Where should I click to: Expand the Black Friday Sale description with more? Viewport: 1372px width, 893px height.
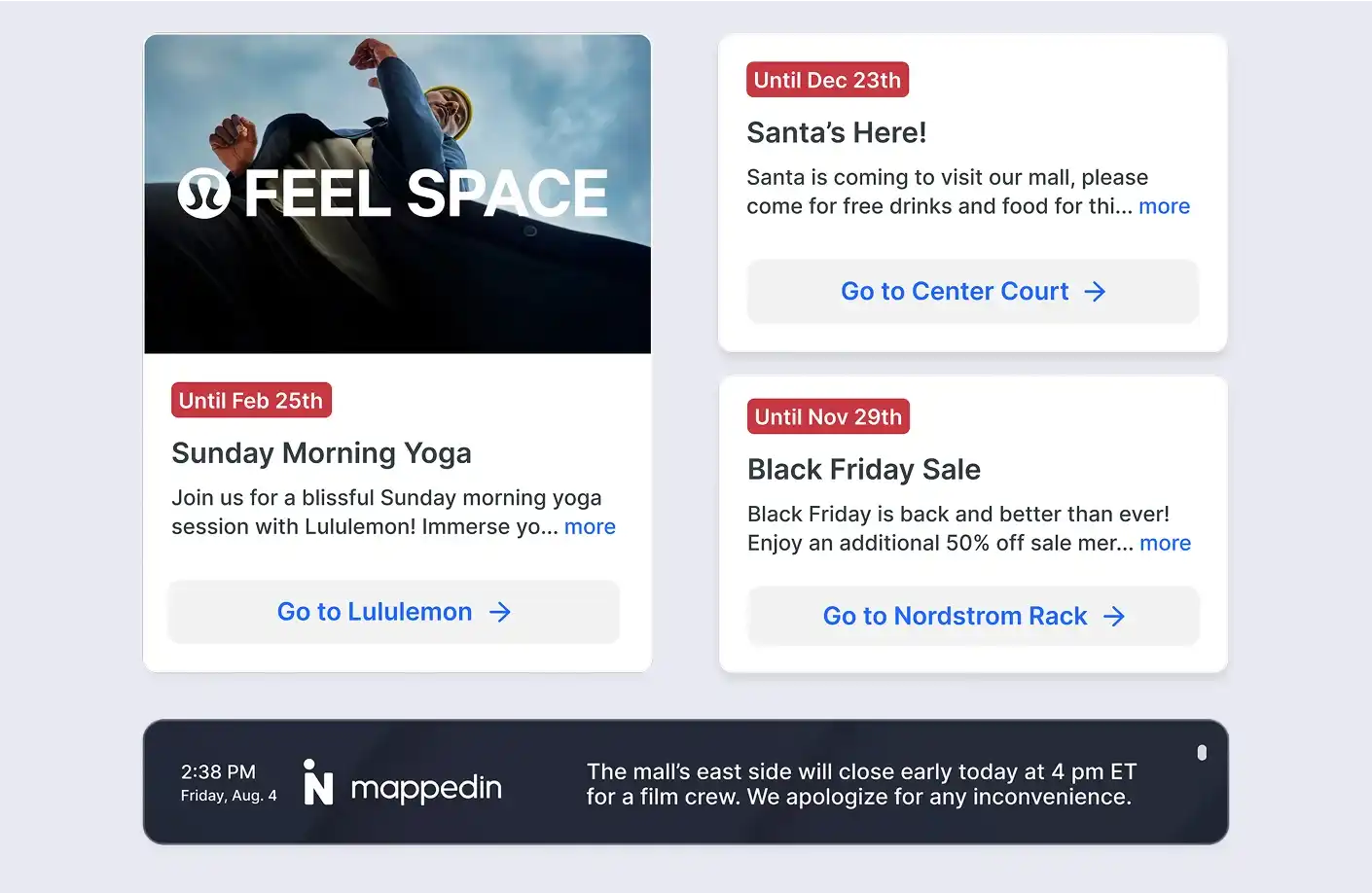tap(1165, 544)
